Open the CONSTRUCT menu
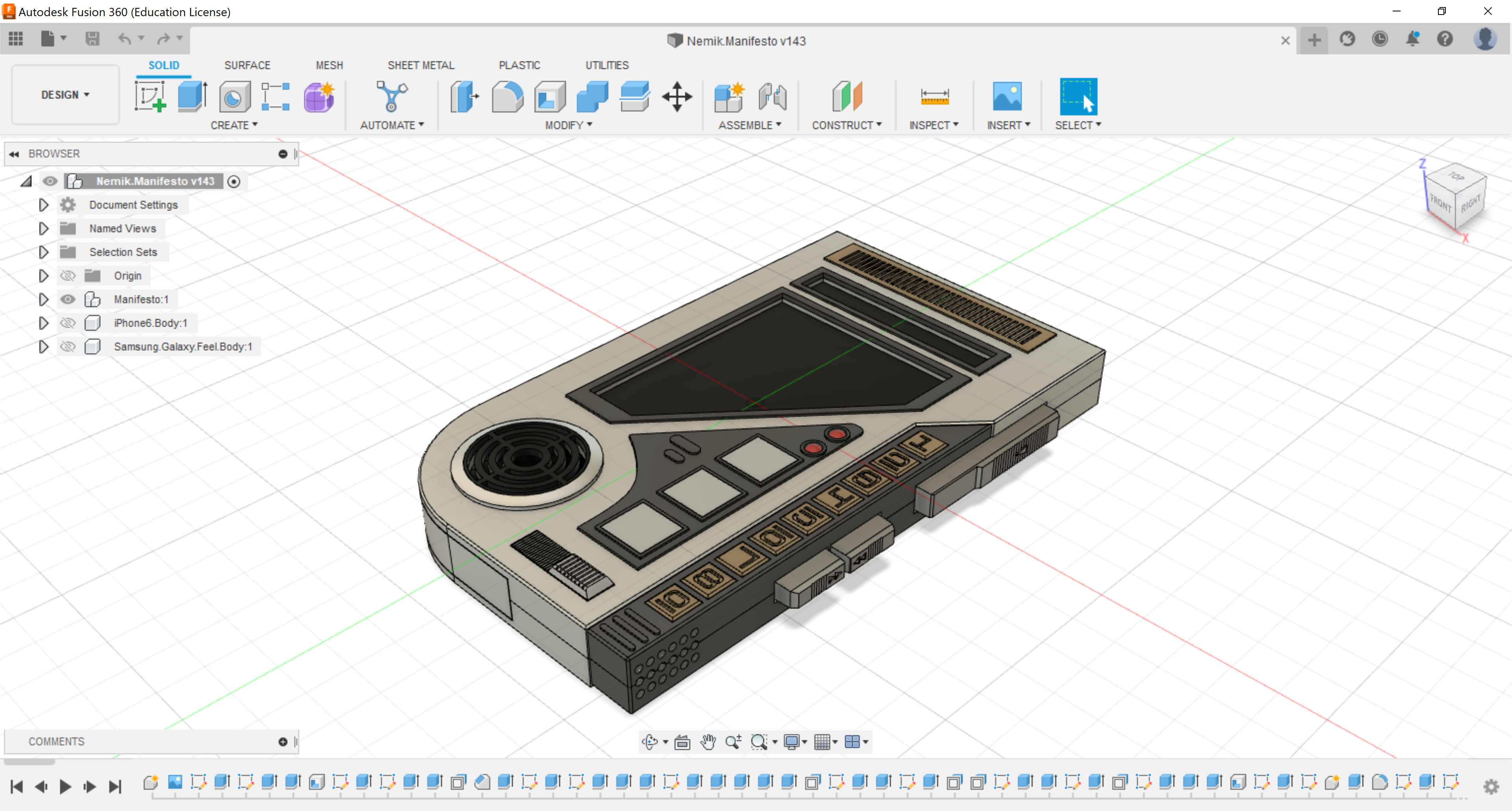The image size is (1512, 811). [847, 125]
